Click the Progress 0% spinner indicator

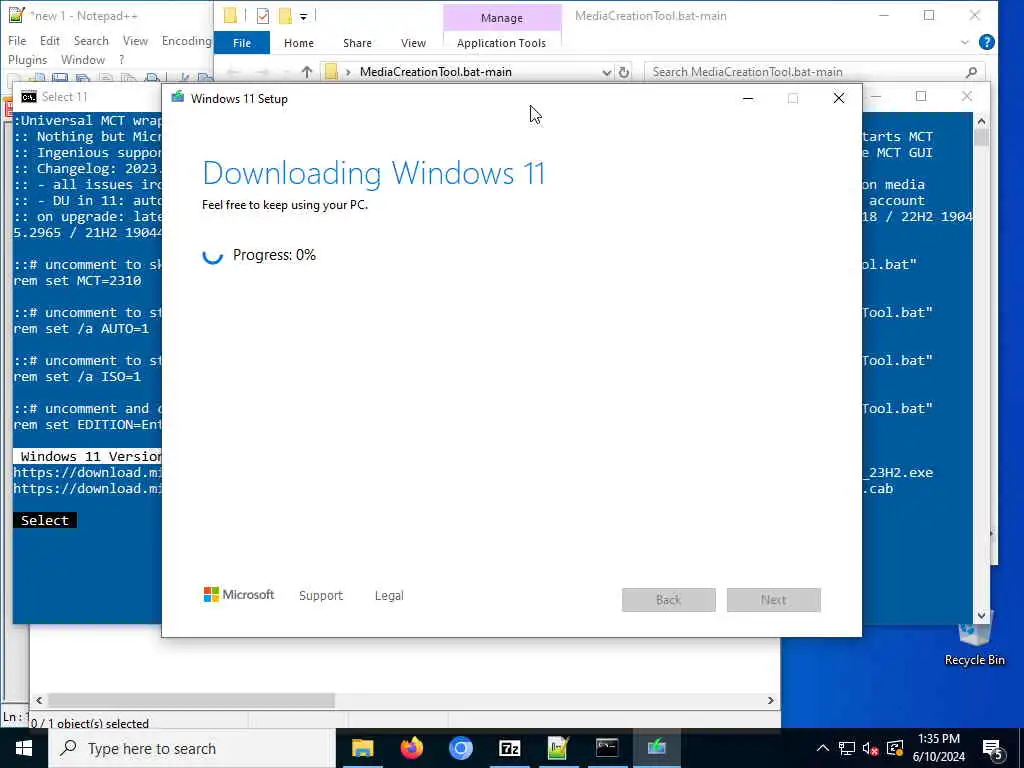212,255
